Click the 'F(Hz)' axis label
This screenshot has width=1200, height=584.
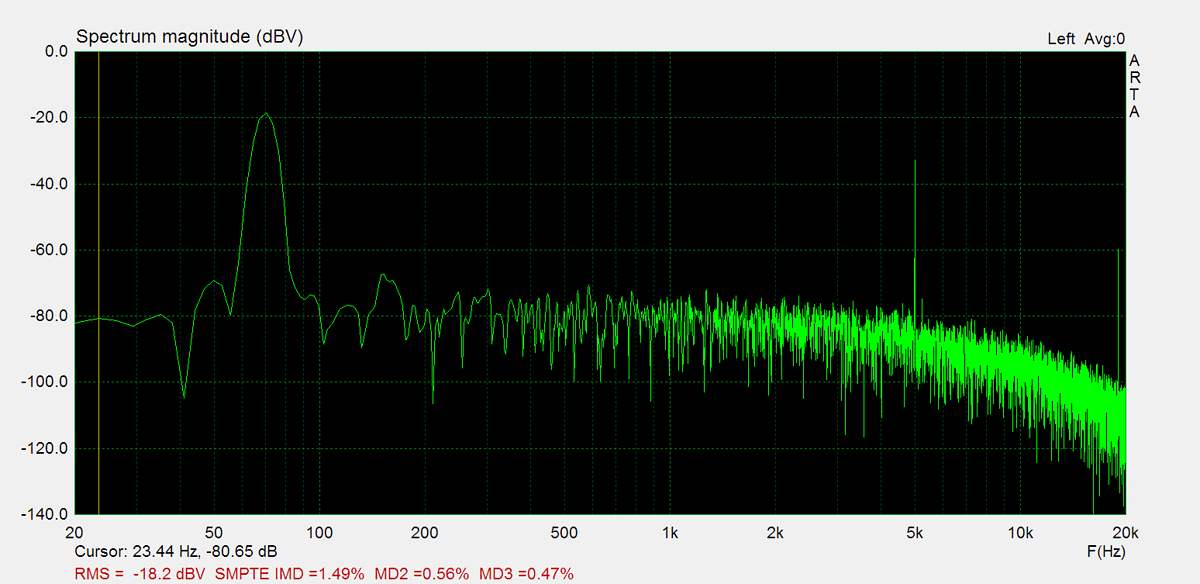[1105, 551]
